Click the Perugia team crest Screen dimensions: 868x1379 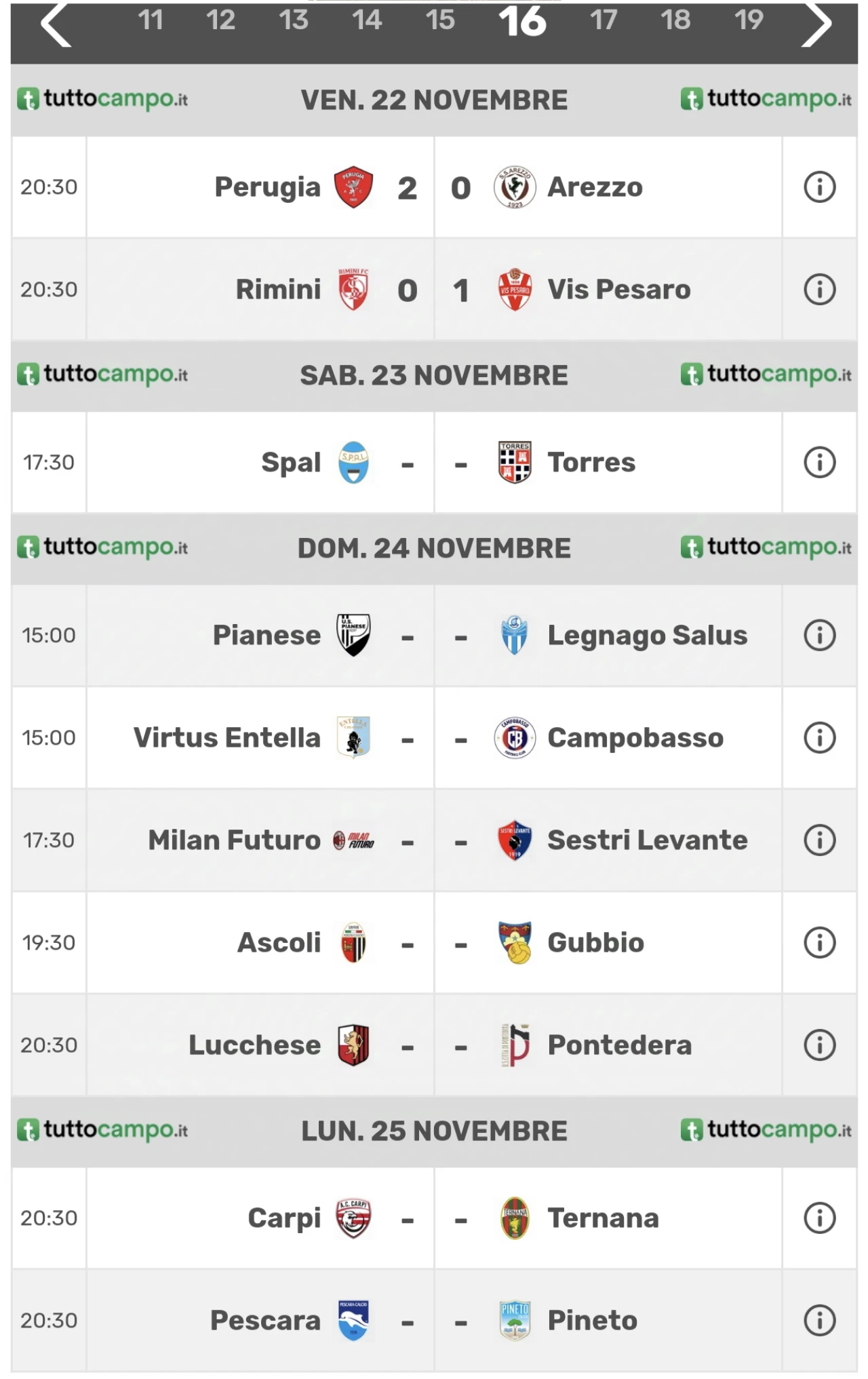click(x=353, y=187)
